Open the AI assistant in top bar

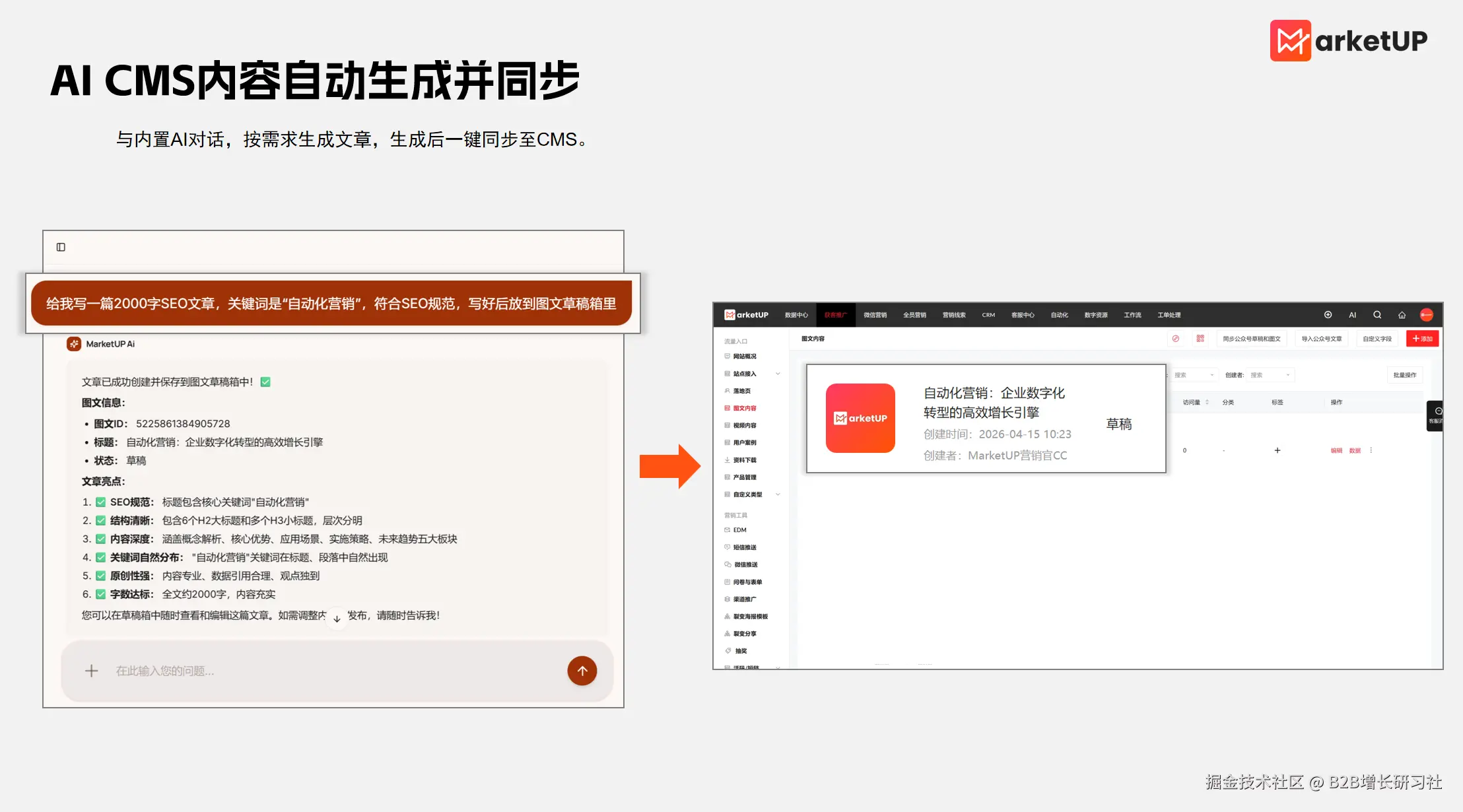click(x=1352, y=315)
